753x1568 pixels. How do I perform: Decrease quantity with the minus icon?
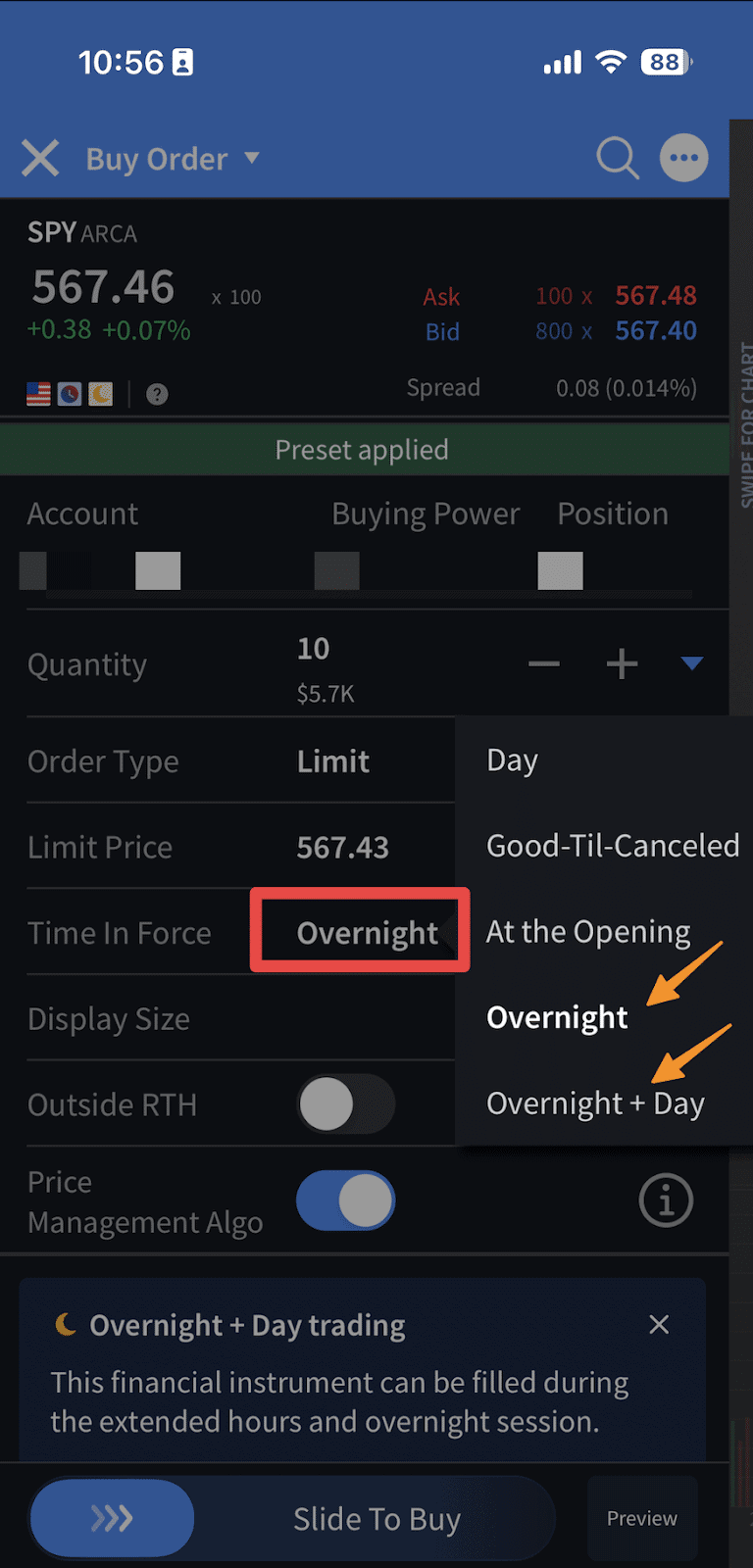(x=543, y=664)
